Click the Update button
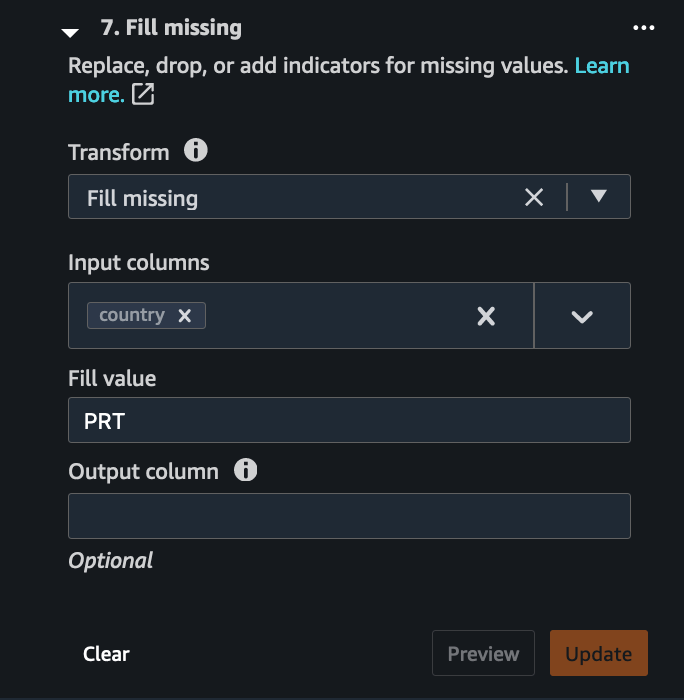The width and height of the screenshot is (684, 700). 598,654
